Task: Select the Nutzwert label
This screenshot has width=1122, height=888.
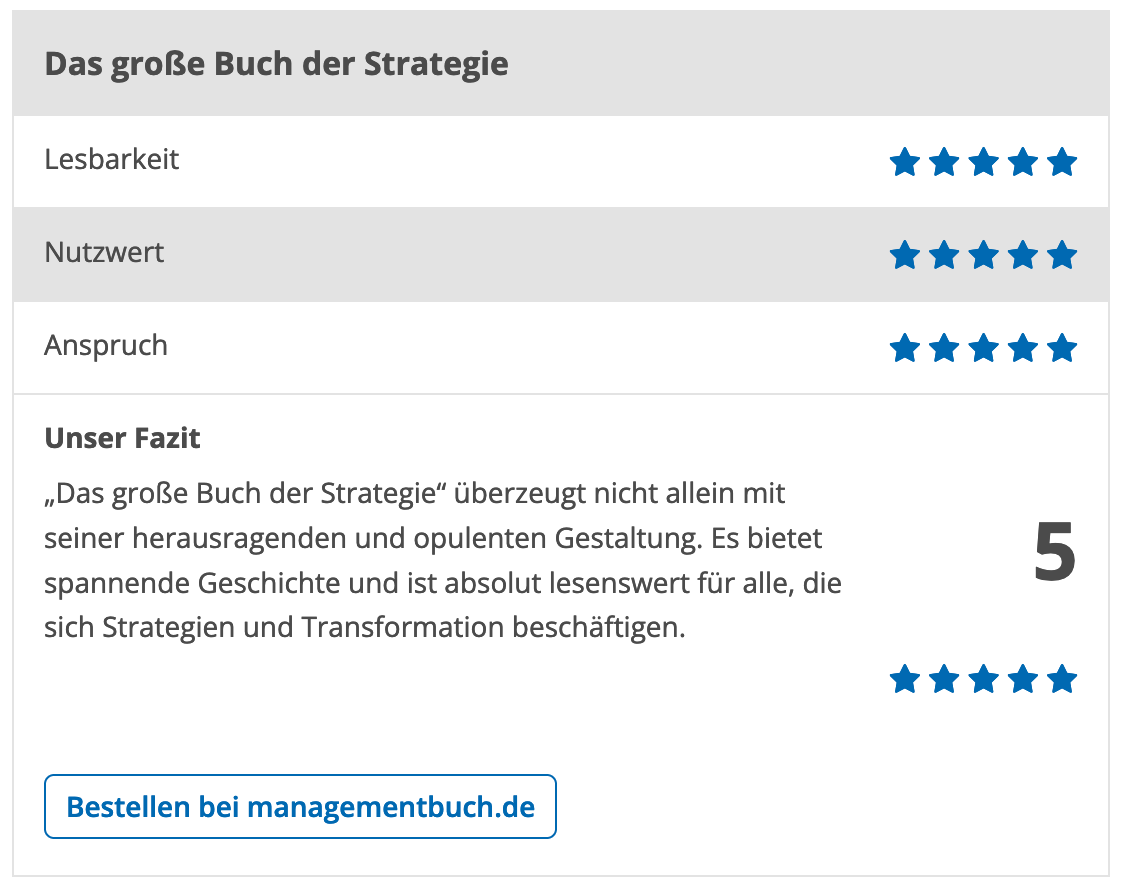Action: coord(104,253)
